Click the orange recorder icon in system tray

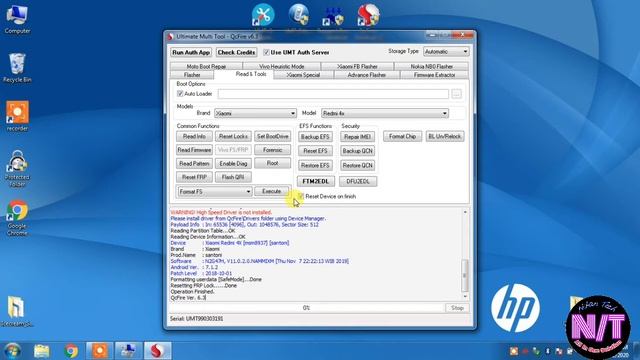(x=513, y=351)
